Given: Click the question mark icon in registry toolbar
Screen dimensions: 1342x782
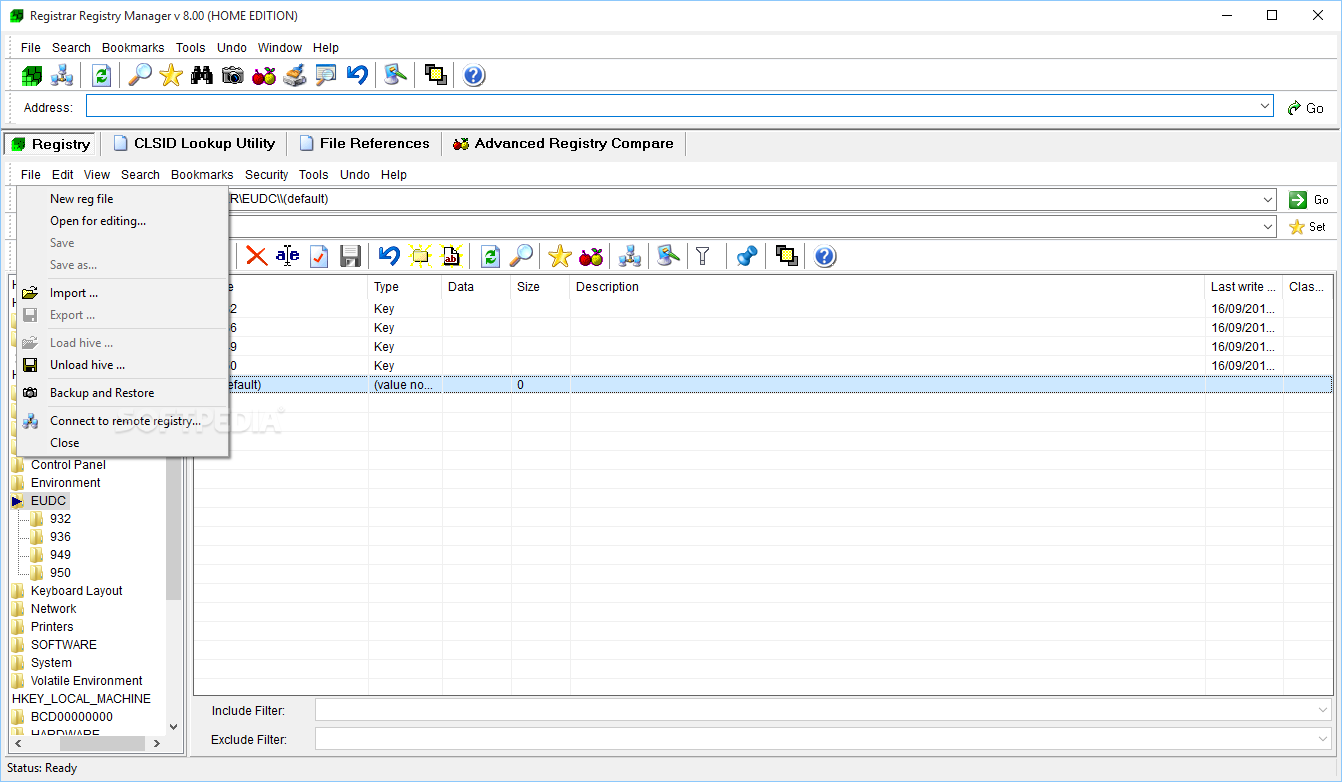Looking at the screenshot, I should click(x=824, y=256).
